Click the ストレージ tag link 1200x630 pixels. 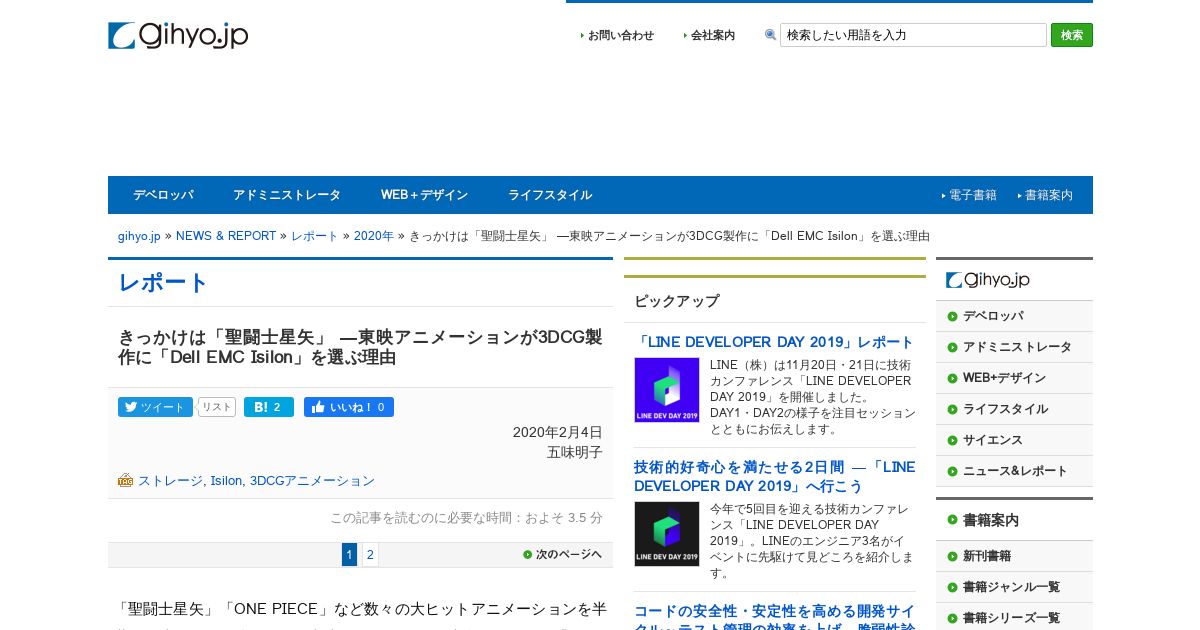(x=170, y=481)
